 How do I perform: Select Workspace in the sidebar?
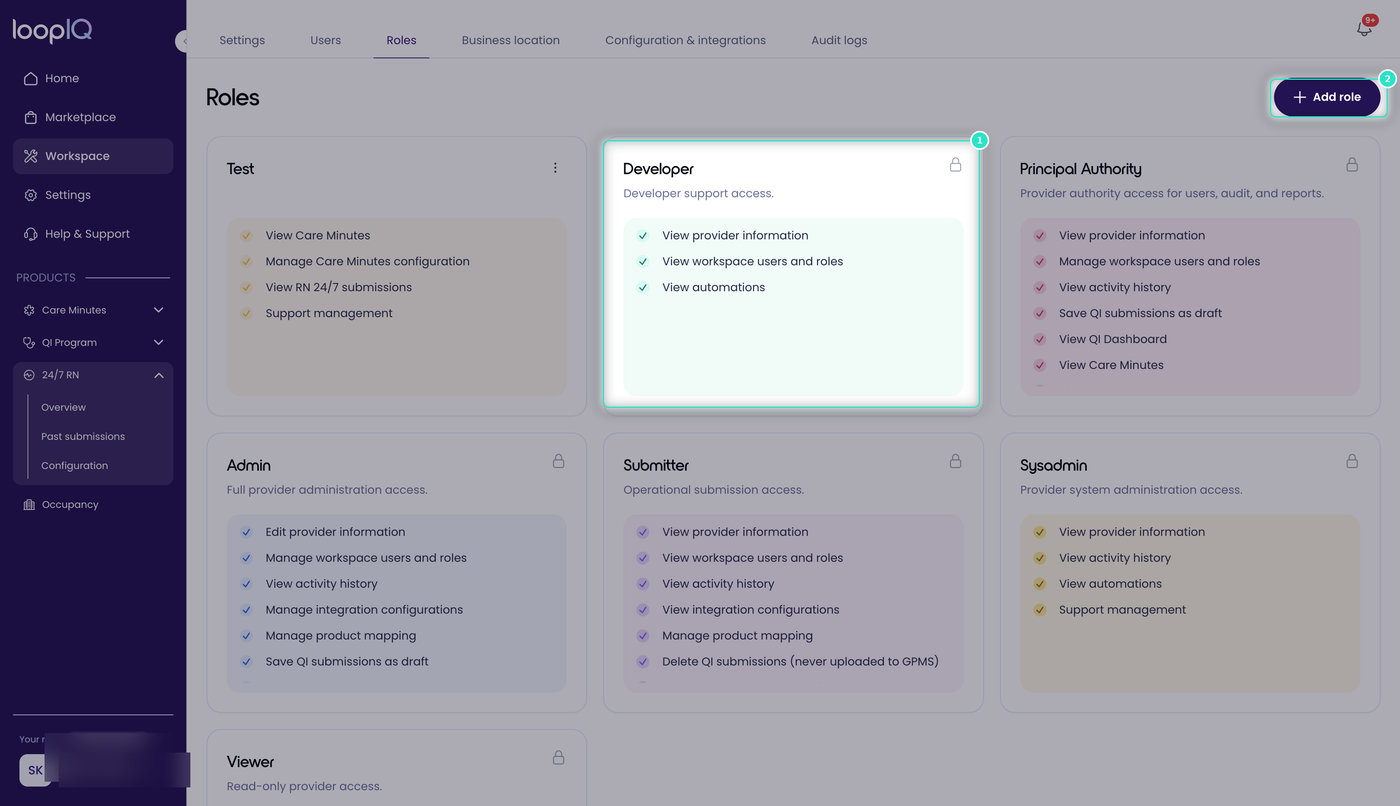click(93, 156)
